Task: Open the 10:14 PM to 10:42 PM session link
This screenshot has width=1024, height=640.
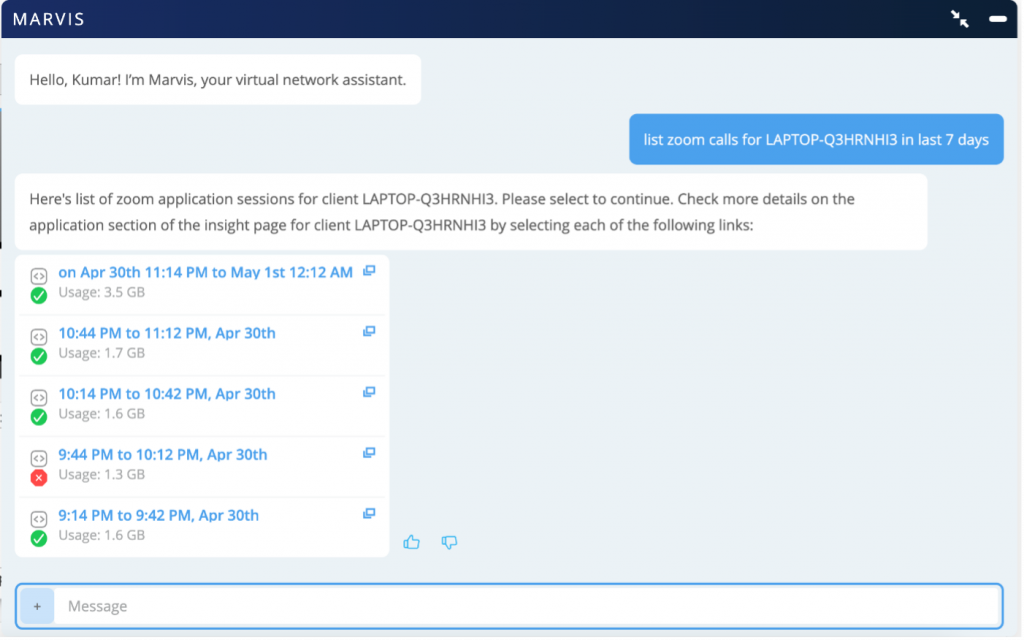Action: point(167,394)
